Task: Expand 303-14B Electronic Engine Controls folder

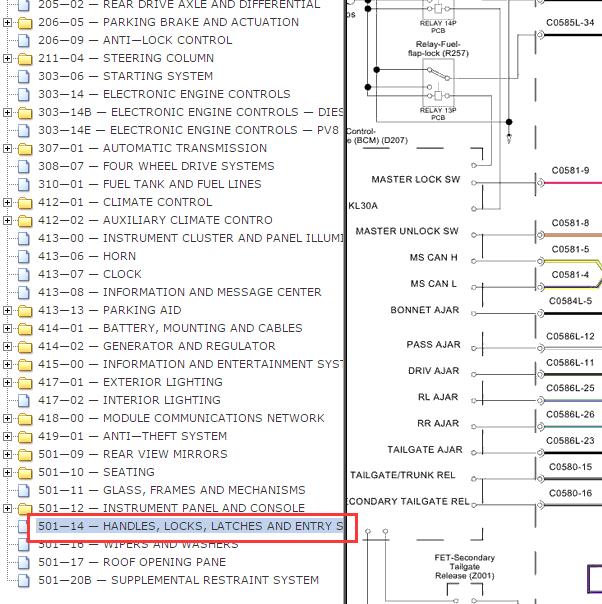Action: [x=7, y=112]
